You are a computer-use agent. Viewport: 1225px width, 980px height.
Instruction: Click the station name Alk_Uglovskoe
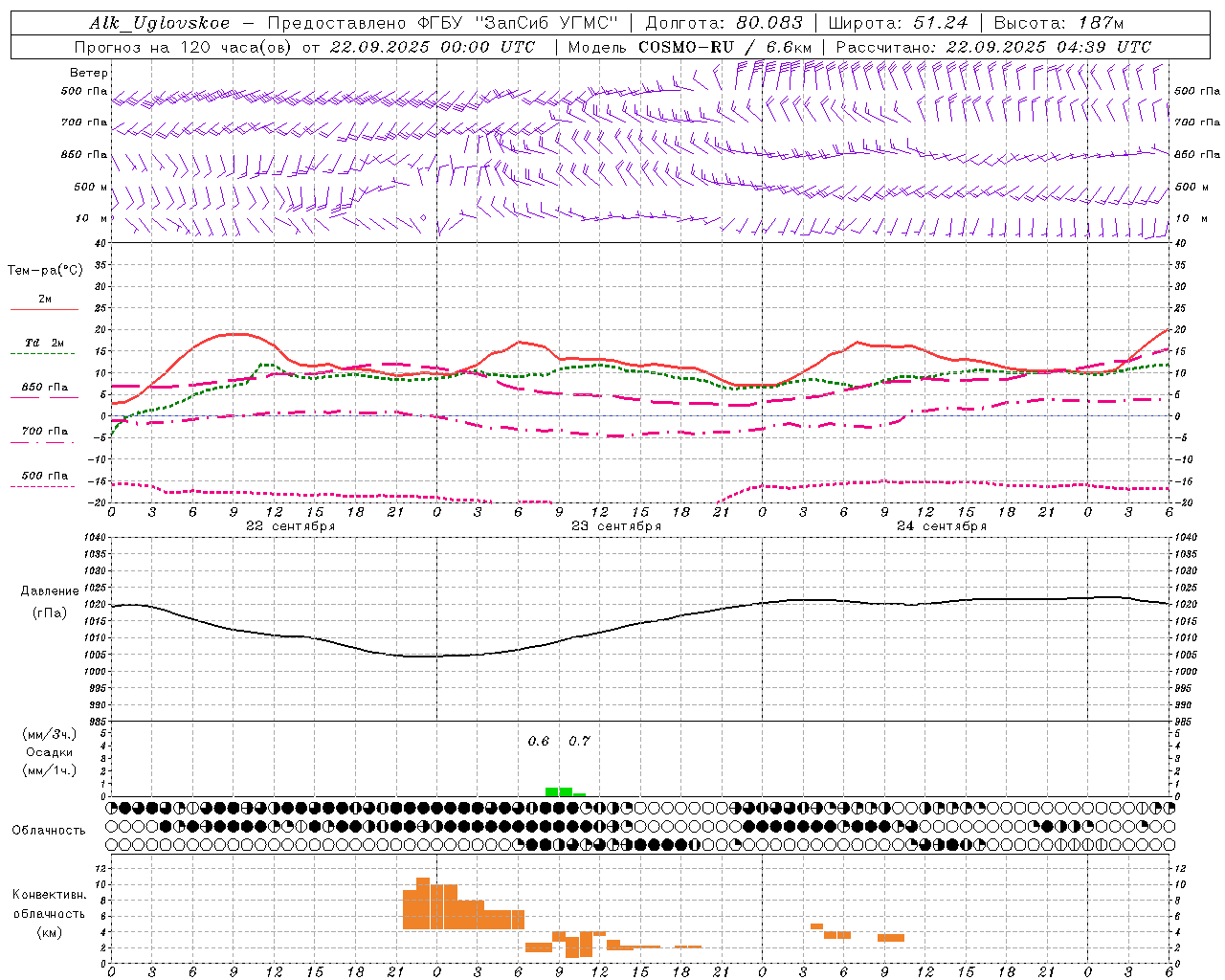(x=160, y=23)
